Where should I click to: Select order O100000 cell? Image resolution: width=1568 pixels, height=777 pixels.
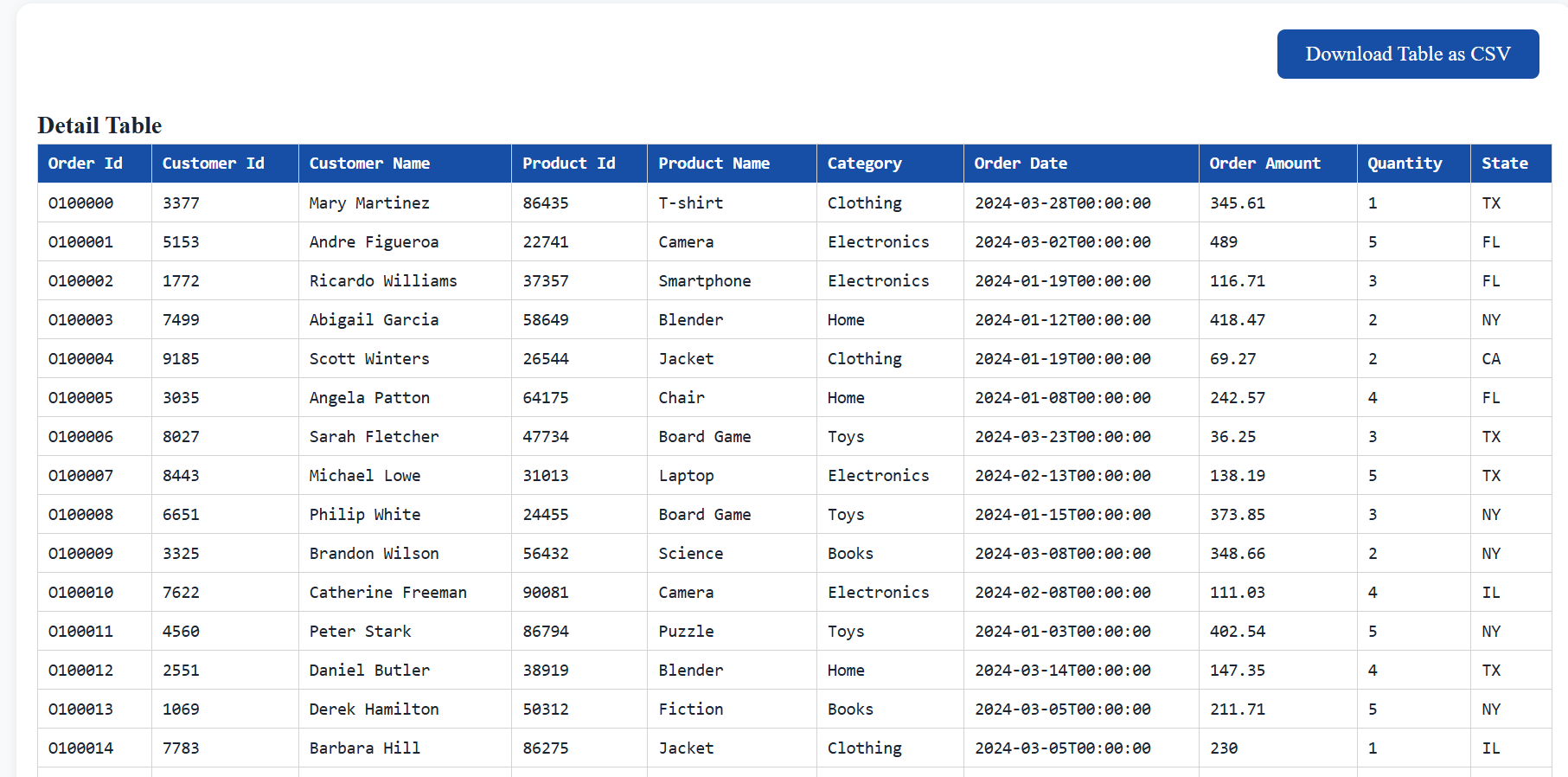(x=81, y=203)
